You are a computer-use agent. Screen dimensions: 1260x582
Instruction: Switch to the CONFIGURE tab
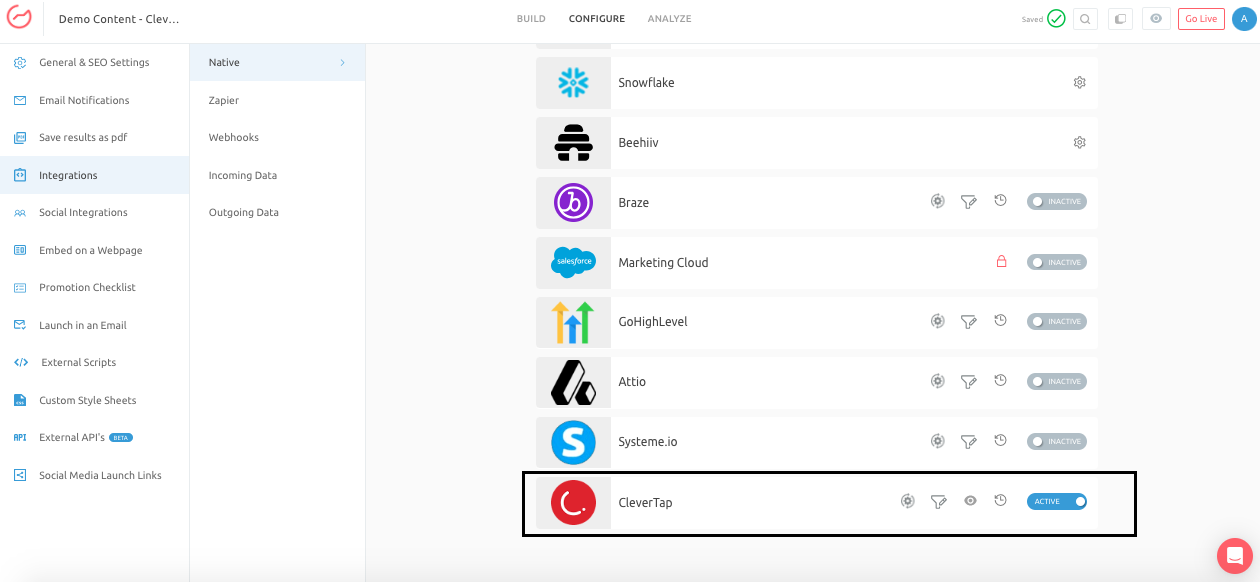point(597,19)
